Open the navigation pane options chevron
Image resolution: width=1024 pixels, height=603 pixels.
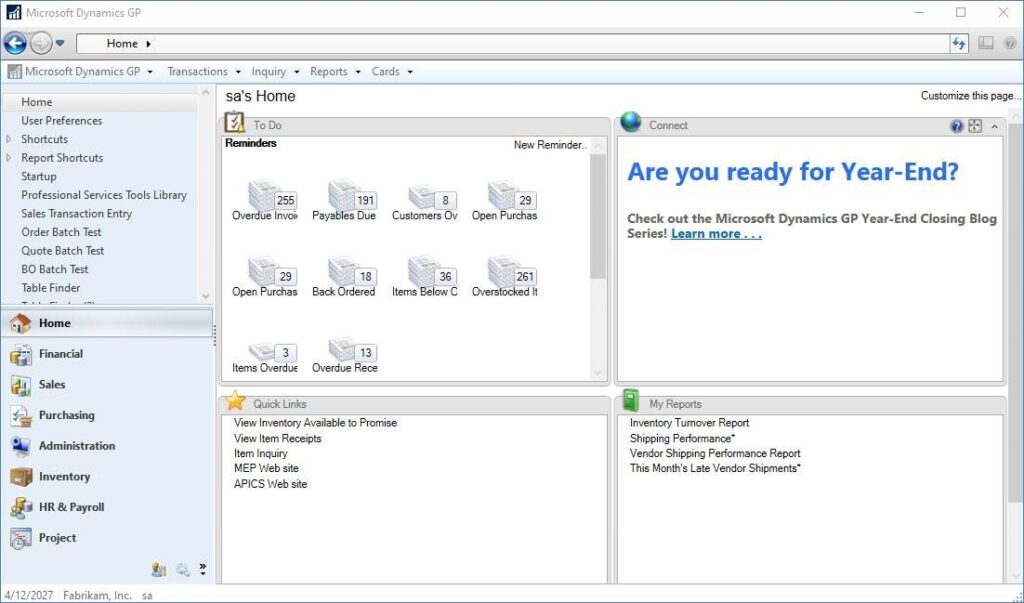[x=203, y=569]
